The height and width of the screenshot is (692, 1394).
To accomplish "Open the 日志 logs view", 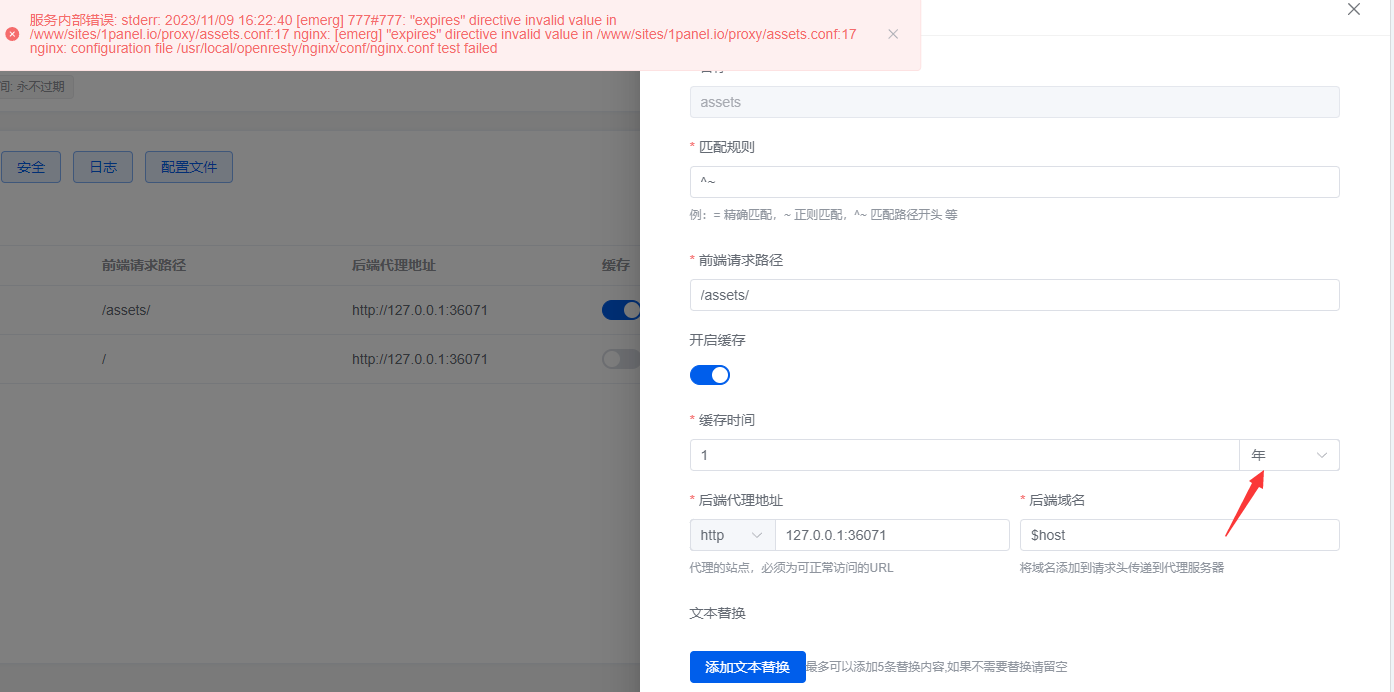I will point(102,166).
